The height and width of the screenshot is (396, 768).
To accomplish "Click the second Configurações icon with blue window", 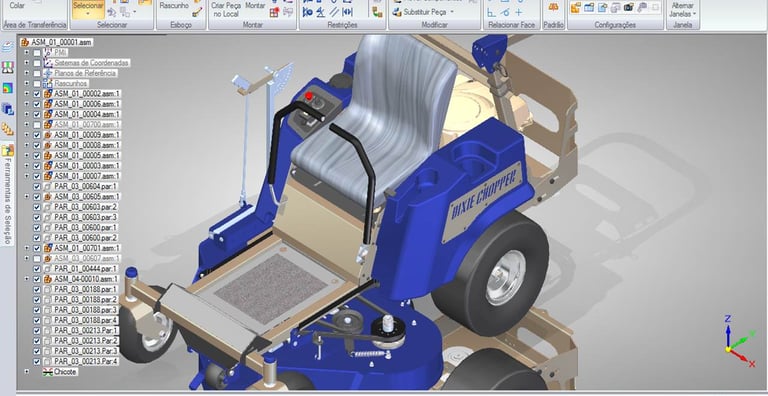I will [589, 7].
